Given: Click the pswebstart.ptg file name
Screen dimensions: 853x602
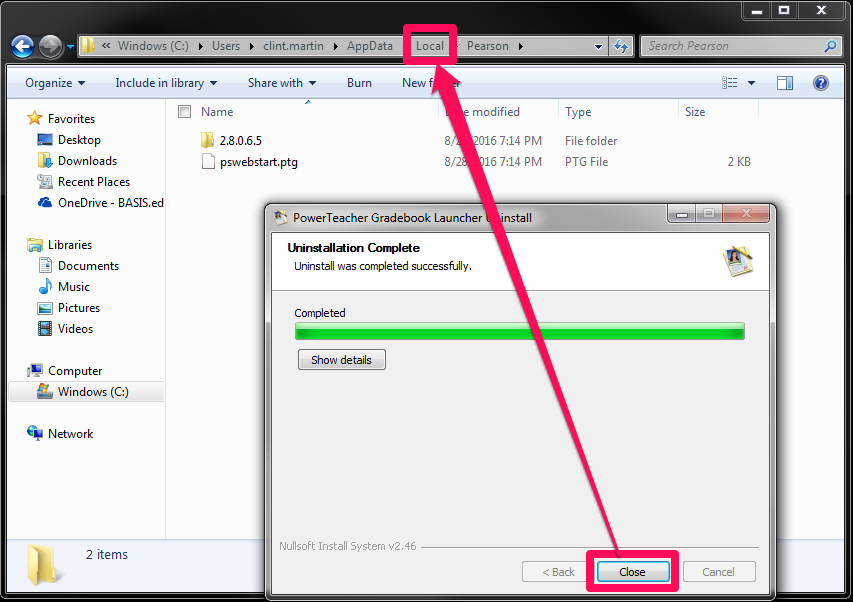Looking at the screenshot, I should (x=259, y=162).
